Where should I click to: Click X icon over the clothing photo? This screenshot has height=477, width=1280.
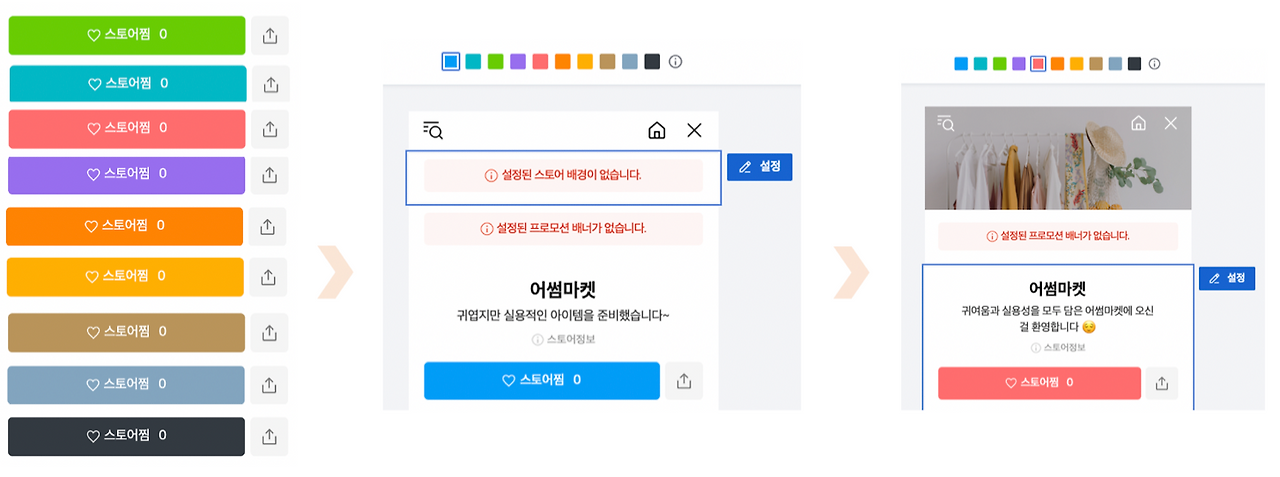click(1171, 123)
